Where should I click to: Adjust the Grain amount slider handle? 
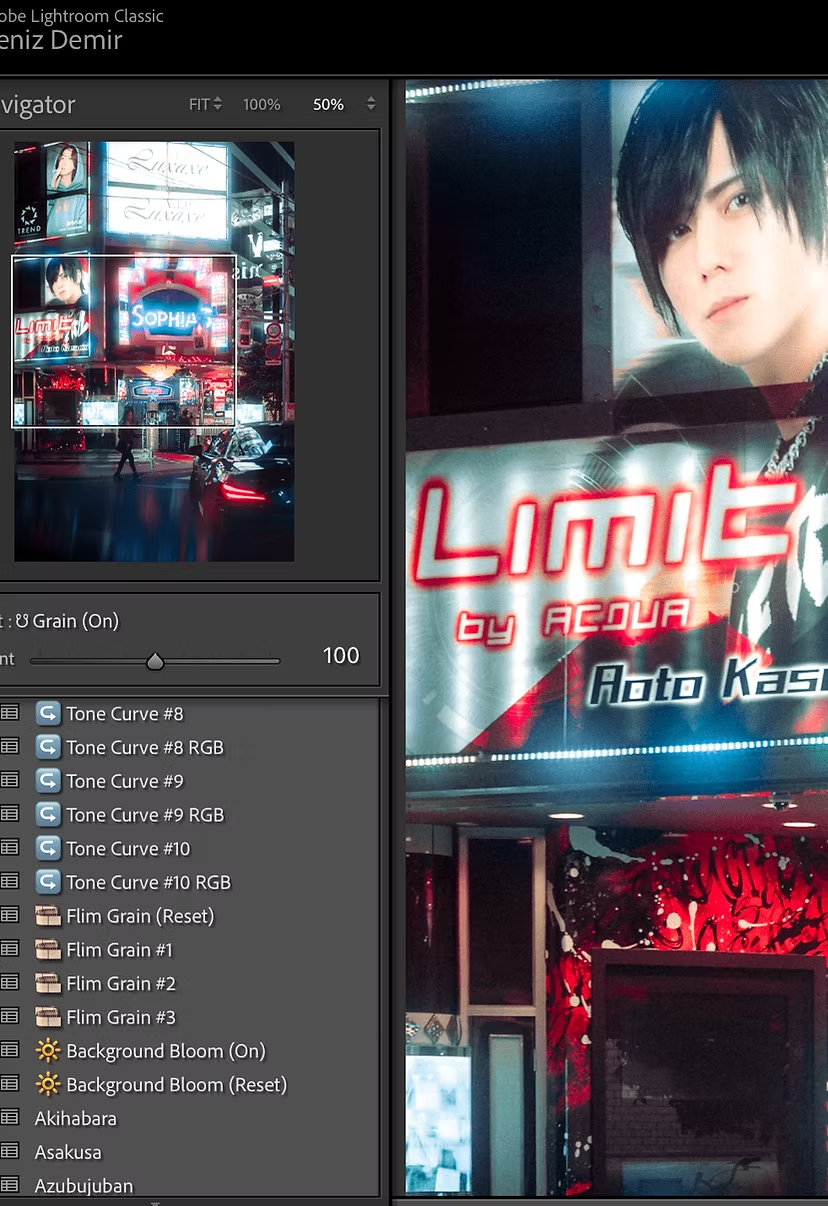click(155, 661)
